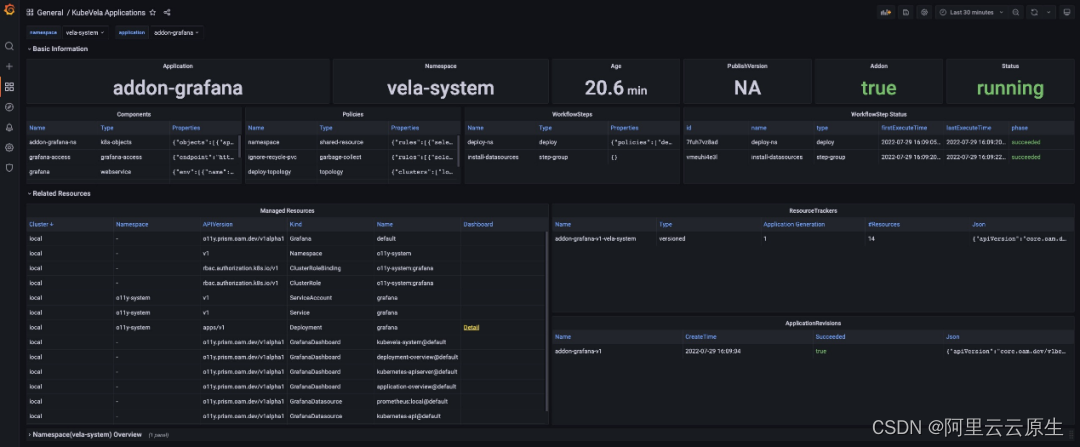Click the Grafana logo home icon
This screenshot has height=447, width=1080.
tap(9, 10)
